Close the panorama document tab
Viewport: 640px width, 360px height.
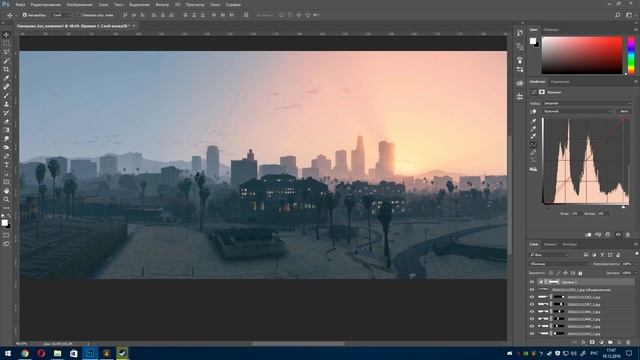click(134, 26)
